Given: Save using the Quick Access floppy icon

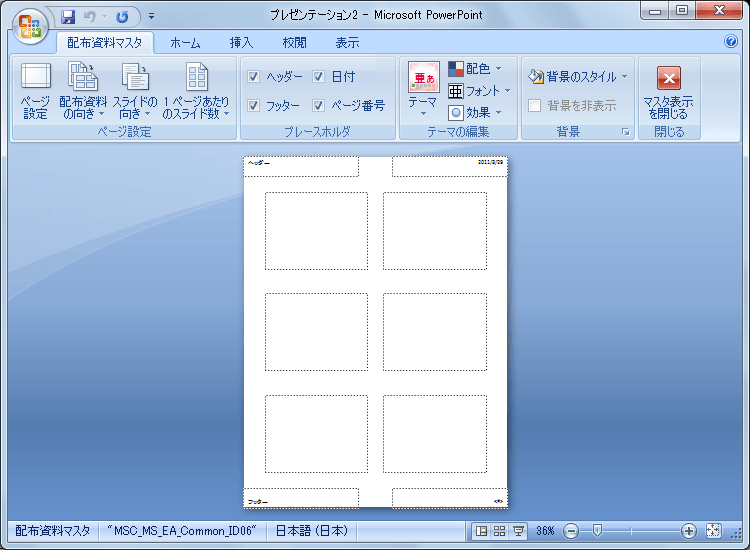Looking at the screenshot, I should pos(68,17).
